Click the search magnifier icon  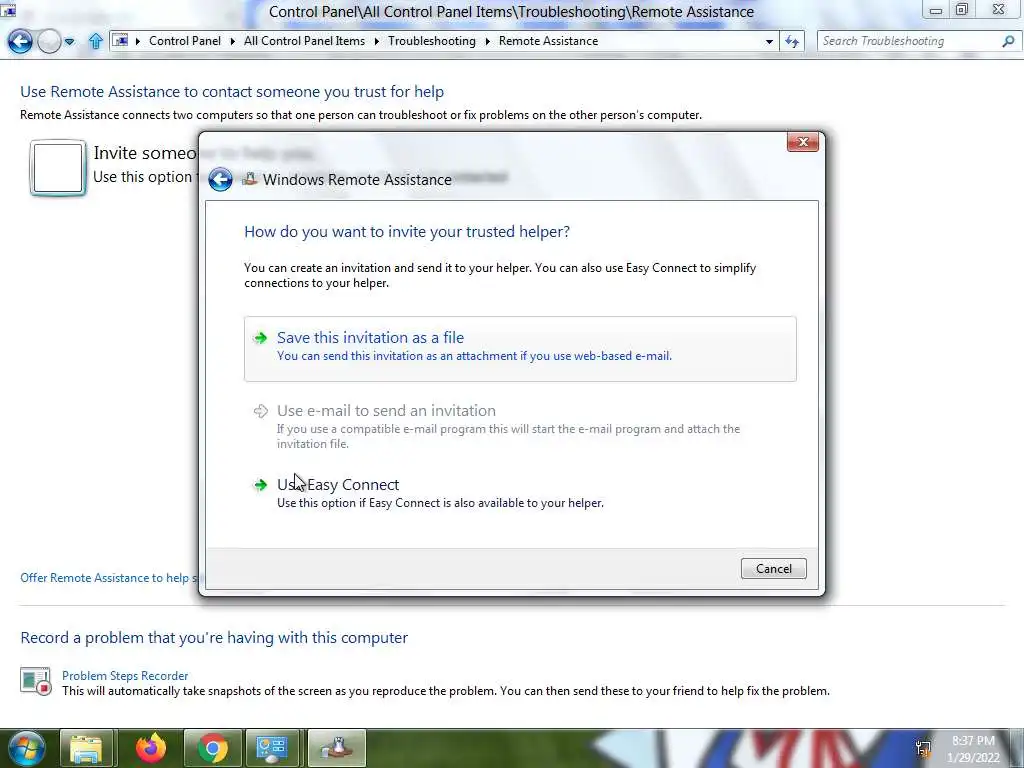(x=1008, y=41)
